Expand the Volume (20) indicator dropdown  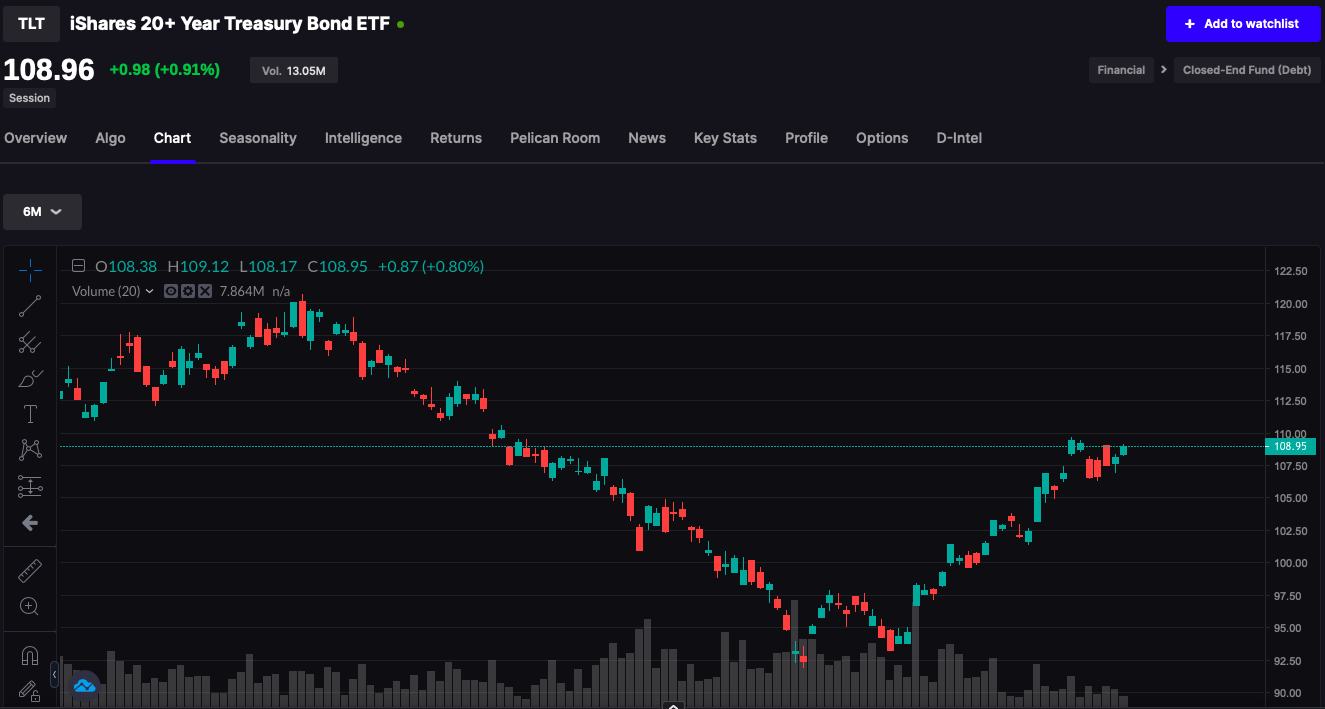click(150, 291)
